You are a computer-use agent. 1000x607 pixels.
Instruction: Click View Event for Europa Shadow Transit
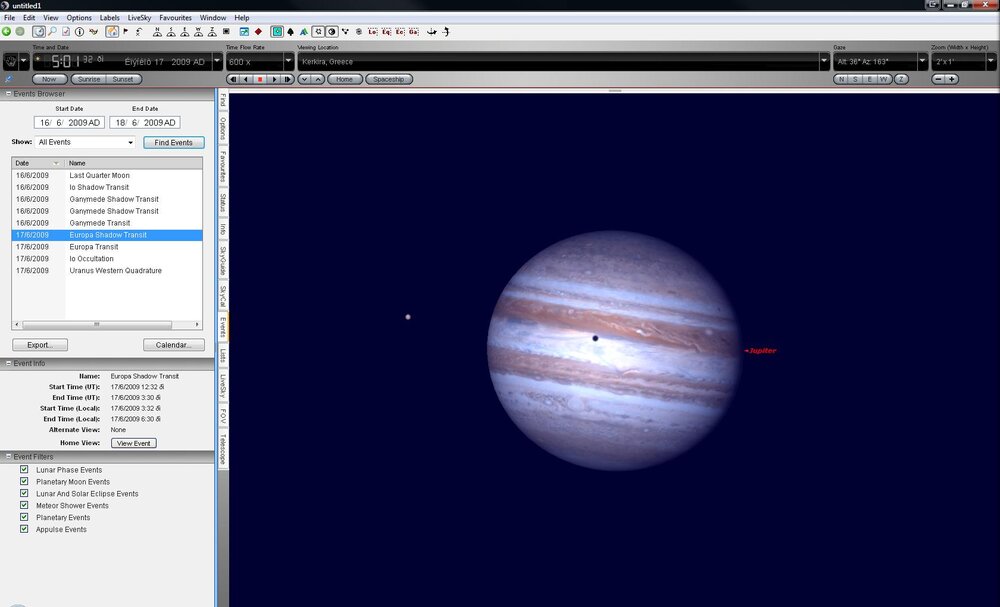133,443
